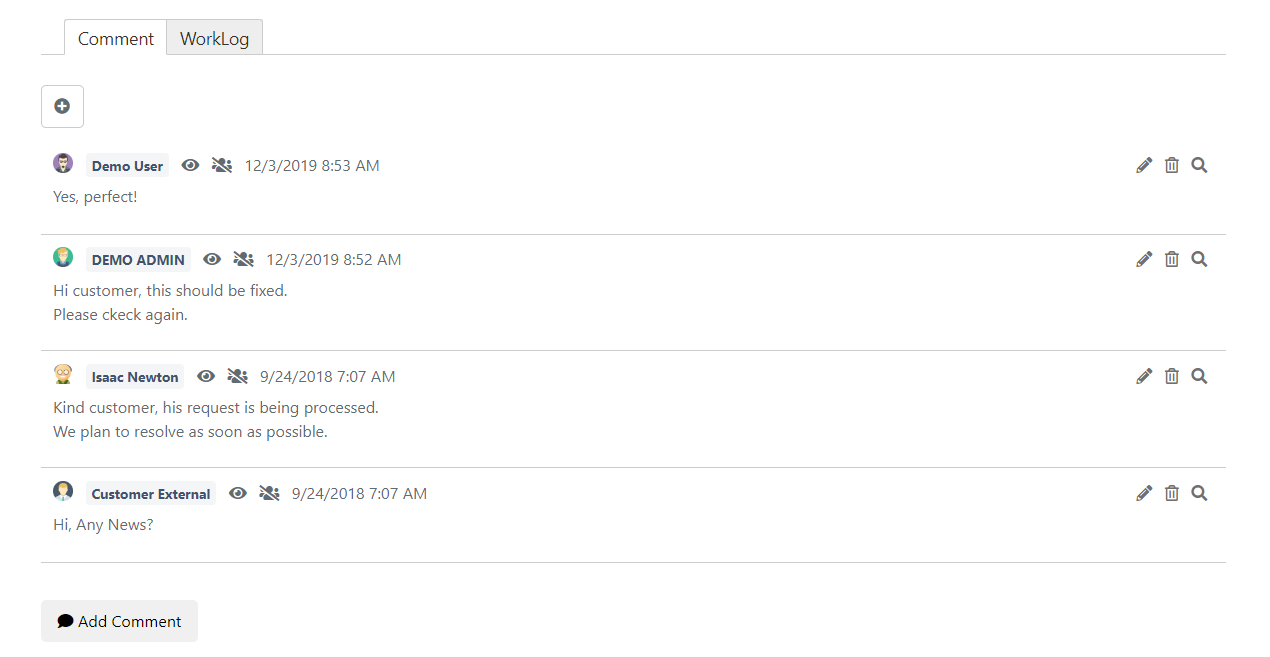Open magnifier on Demo User's comment
The height and width of the screenshot is (657, 1270).
(1200, 166)
